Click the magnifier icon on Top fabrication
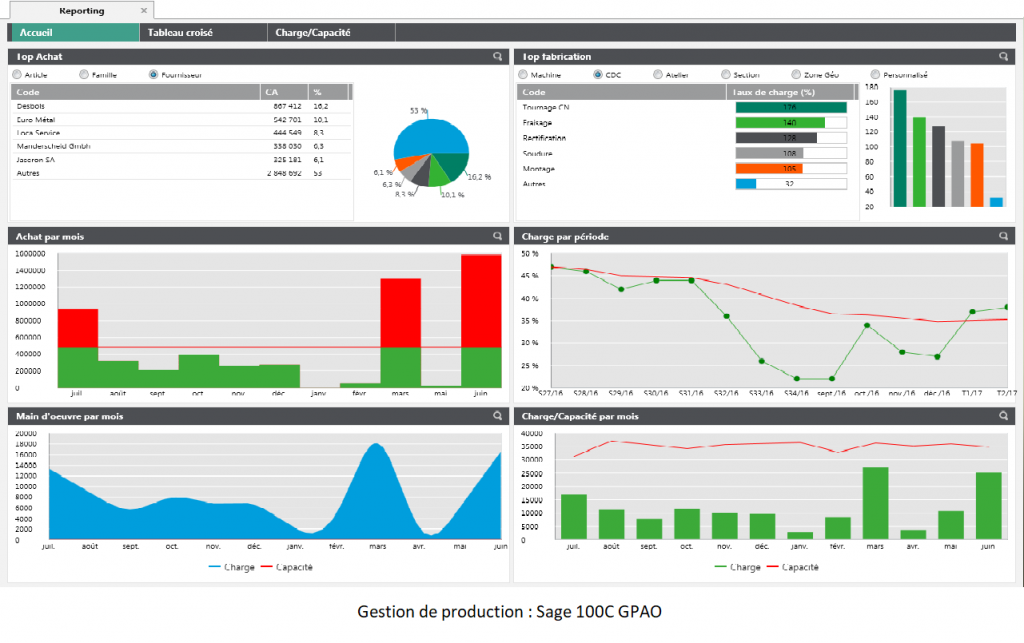Viewport: 1024px width, 643px height. (1004, 57)
